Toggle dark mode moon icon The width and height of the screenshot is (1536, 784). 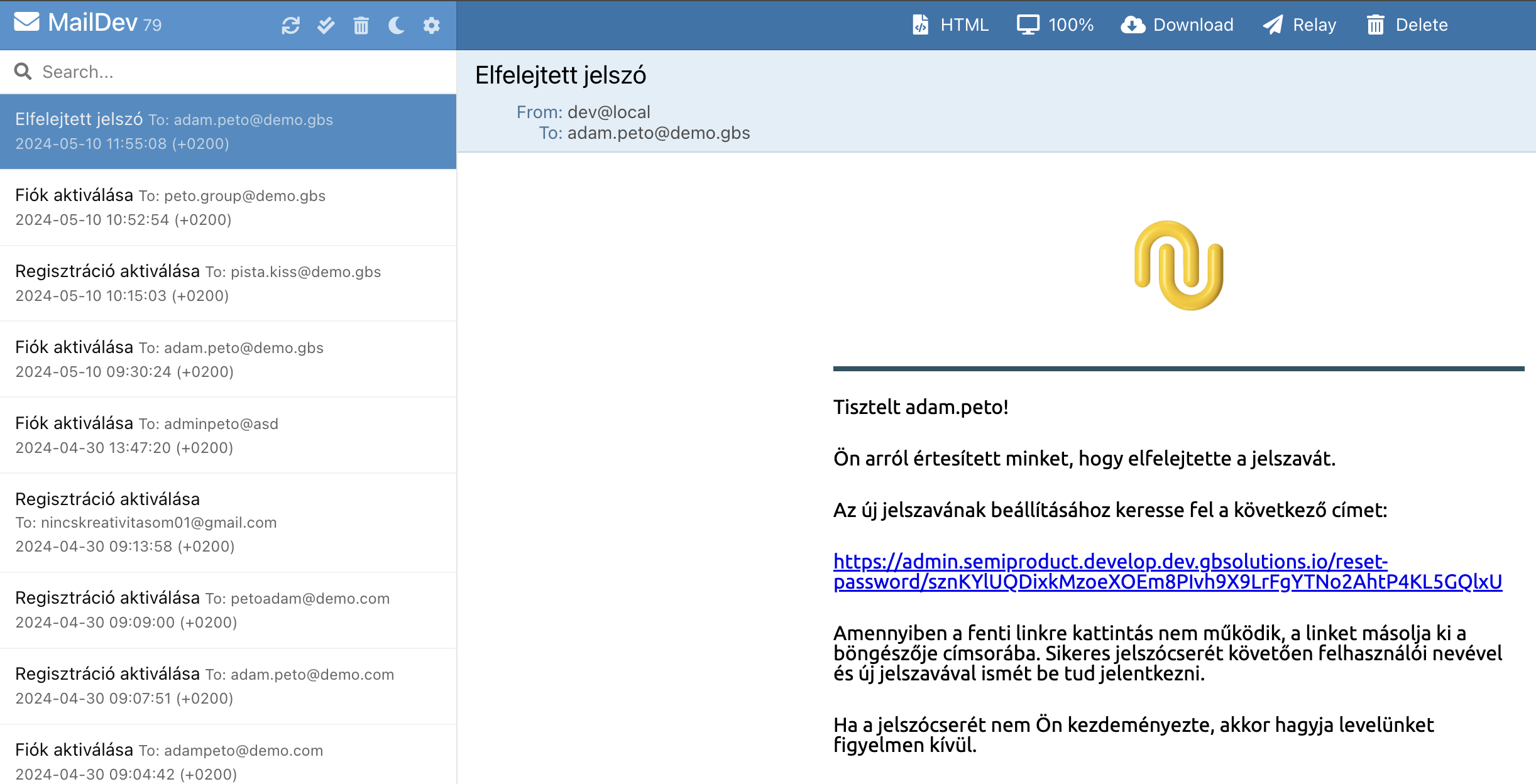click(396, 25)
